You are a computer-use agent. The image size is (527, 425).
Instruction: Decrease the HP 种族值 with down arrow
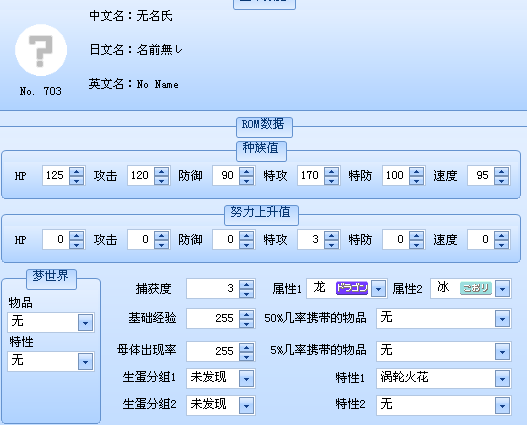77,180
